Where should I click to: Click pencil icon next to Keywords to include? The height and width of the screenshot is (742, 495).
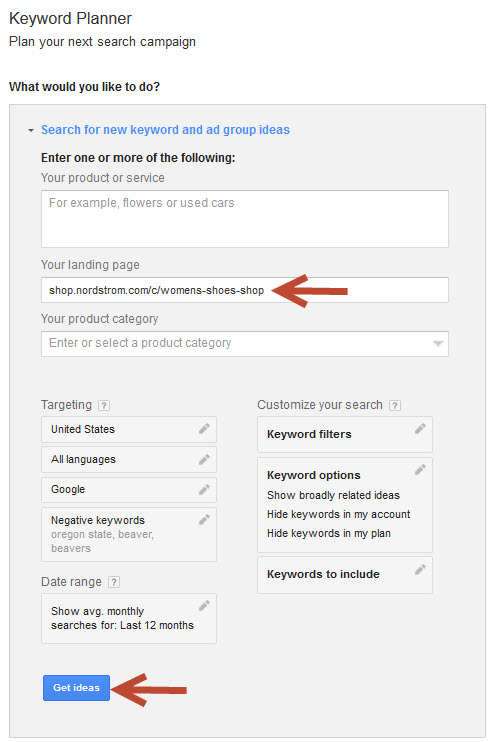point(420,569)
